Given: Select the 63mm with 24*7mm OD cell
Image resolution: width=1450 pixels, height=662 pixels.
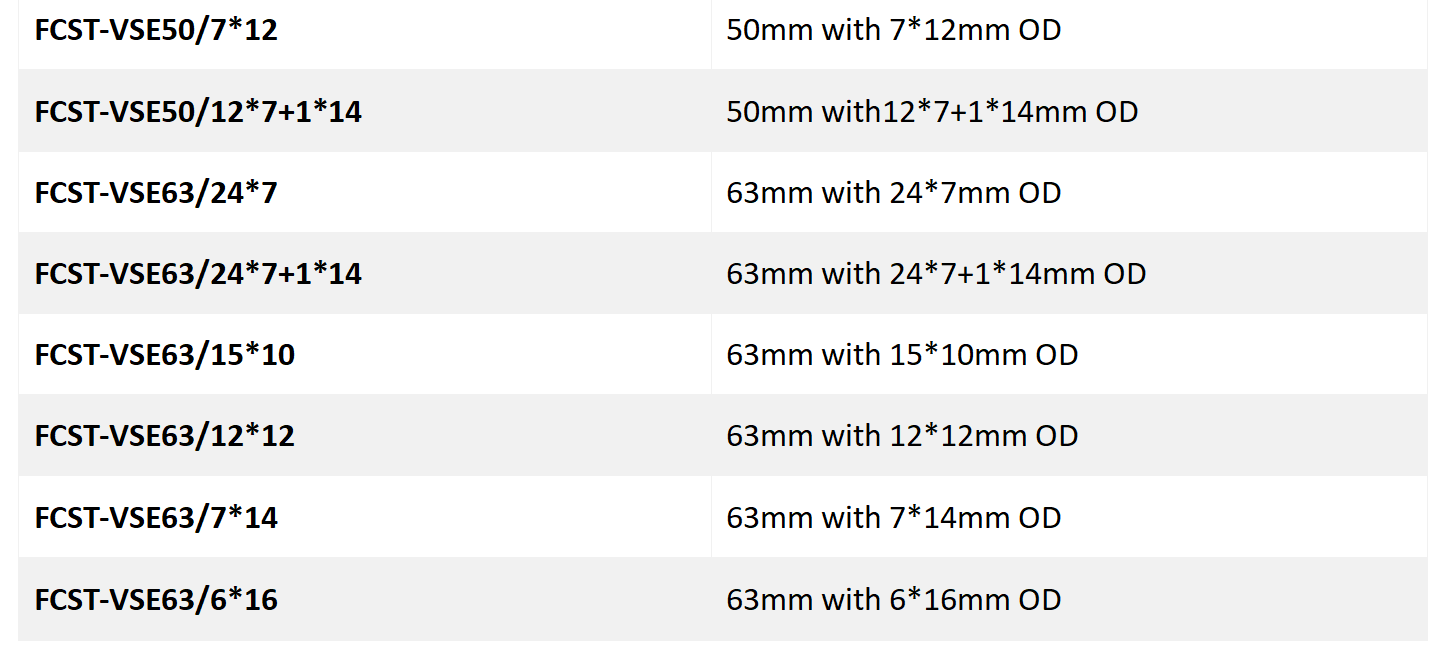Looking at the screenshot, I should pyautogui.click(x=893, y=193).
